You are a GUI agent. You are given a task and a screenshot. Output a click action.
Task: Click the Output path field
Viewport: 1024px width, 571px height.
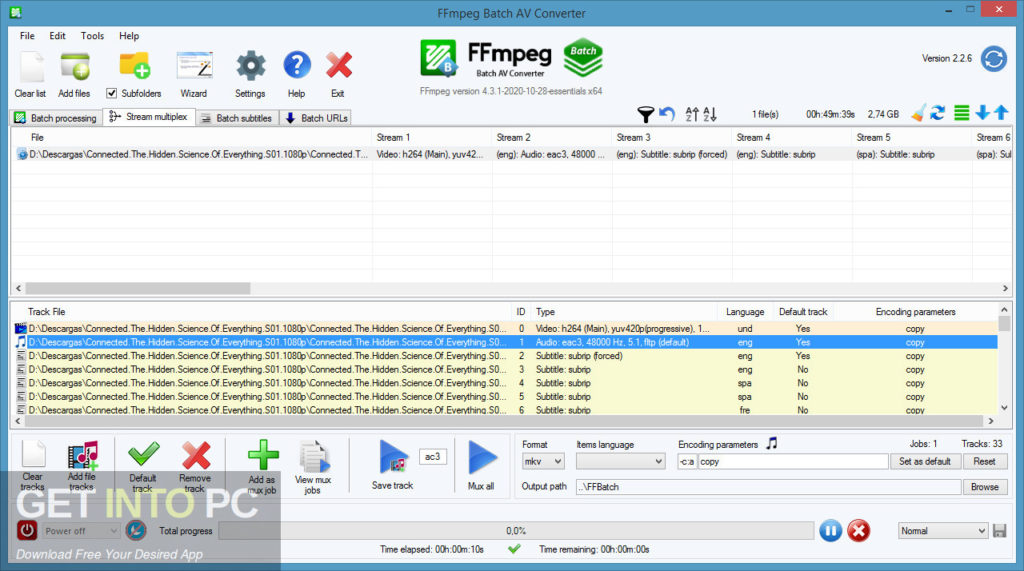768,487
